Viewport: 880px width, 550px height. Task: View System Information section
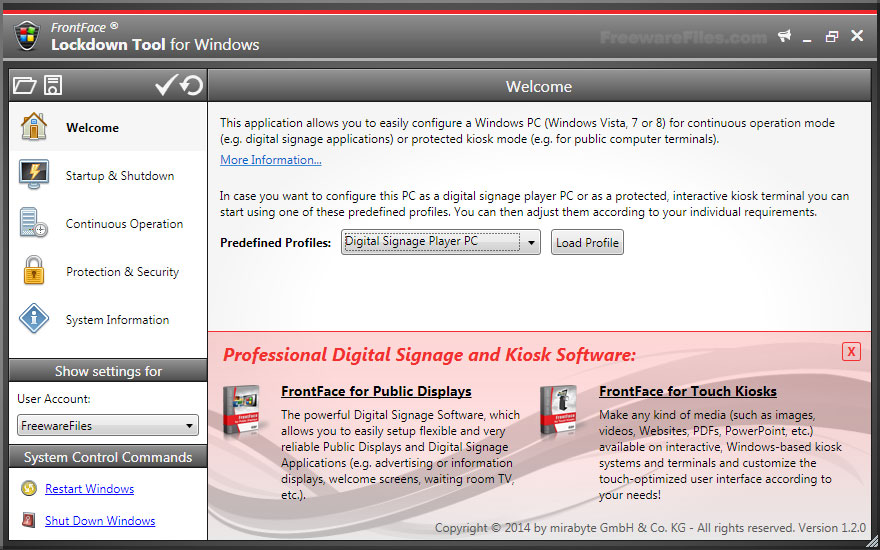point(108,319)
